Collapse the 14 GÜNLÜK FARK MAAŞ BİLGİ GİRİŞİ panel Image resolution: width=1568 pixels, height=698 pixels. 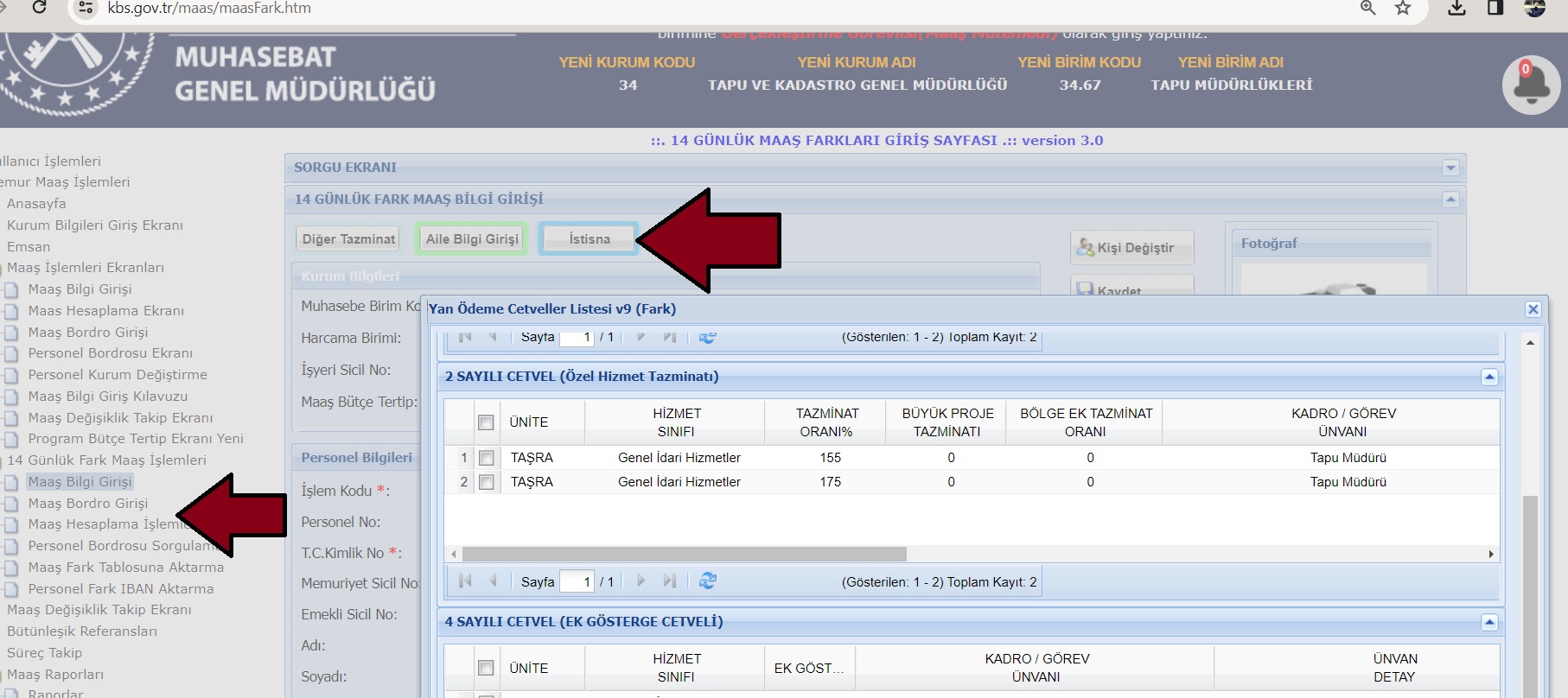(1450, 200)
